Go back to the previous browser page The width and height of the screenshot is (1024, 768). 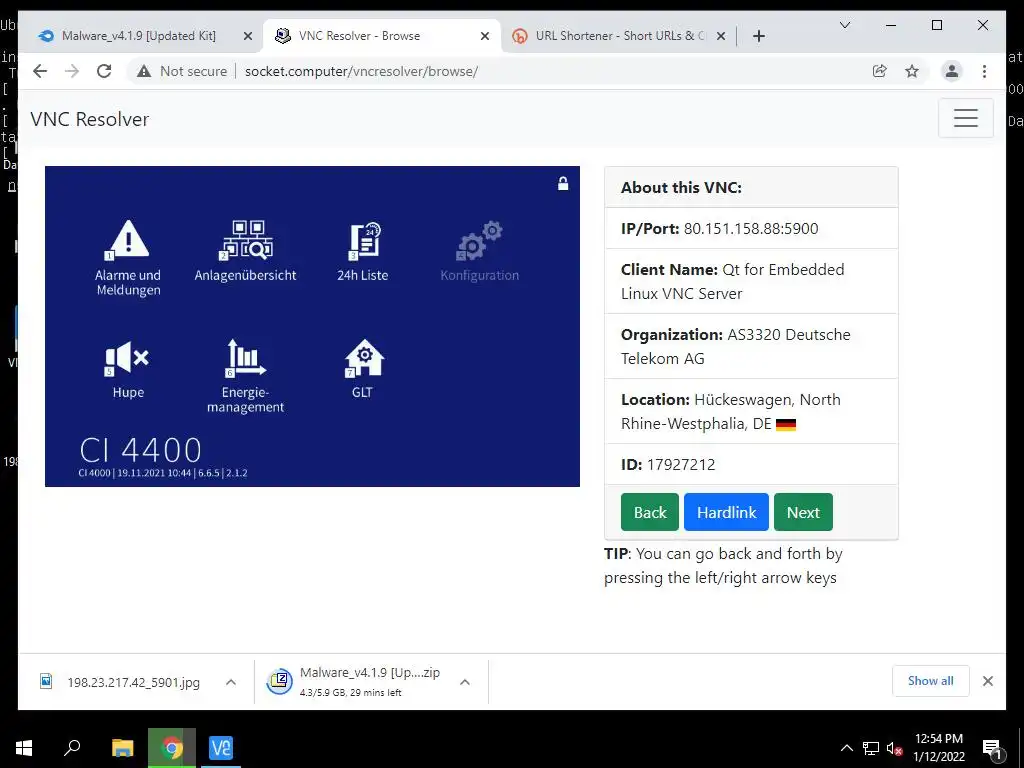click(x=40, y=71)
